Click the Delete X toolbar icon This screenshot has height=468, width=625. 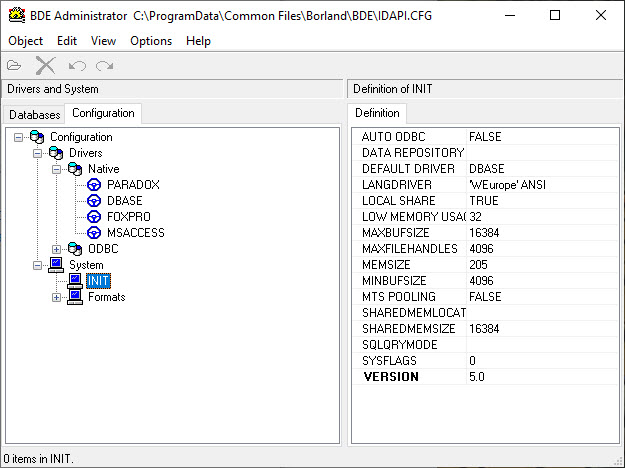45,65
